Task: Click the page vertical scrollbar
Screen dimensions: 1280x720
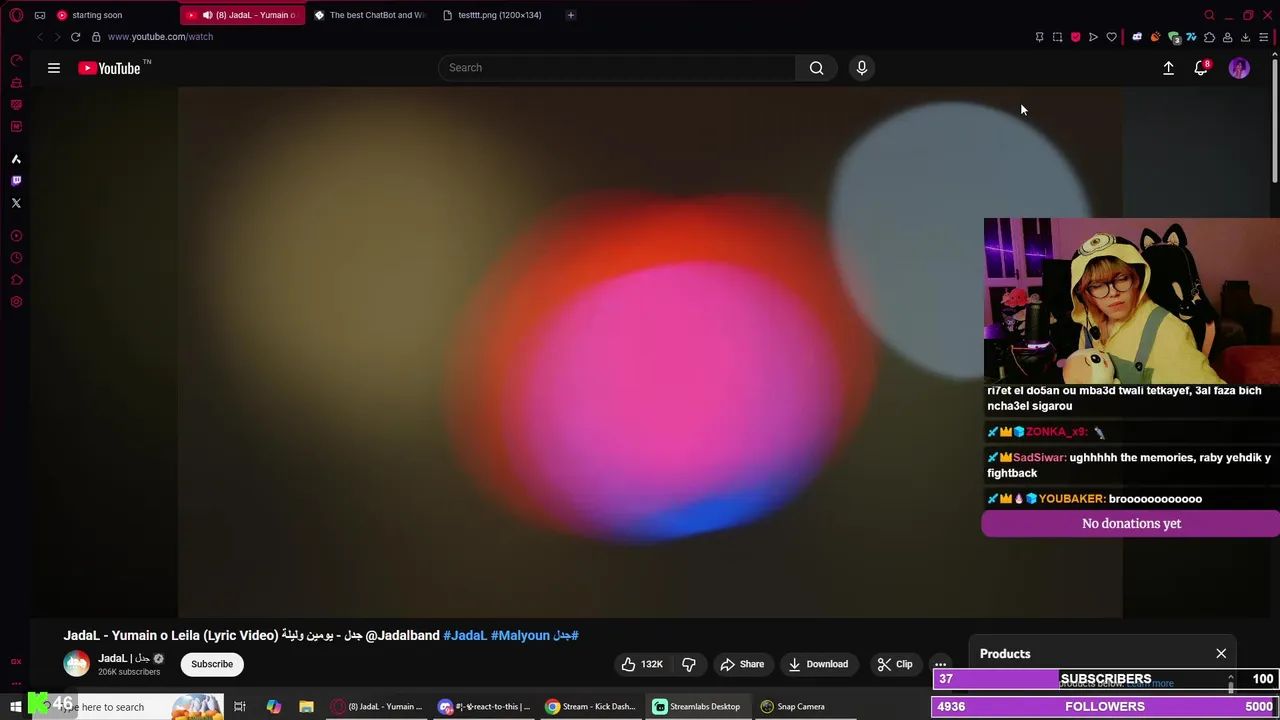Action: 1275,120
